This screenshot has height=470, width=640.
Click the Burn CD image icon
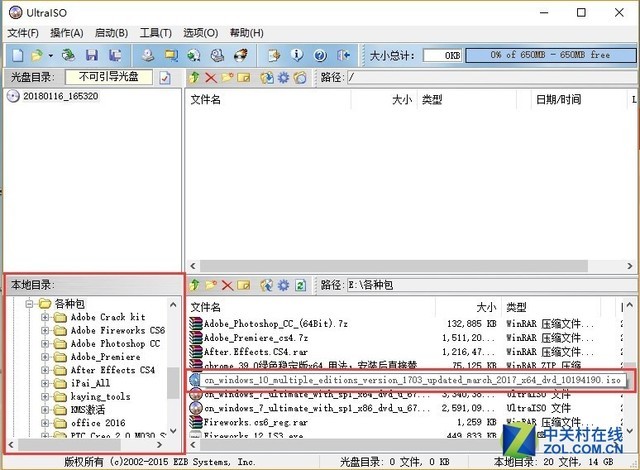click(x=218, y=55)
